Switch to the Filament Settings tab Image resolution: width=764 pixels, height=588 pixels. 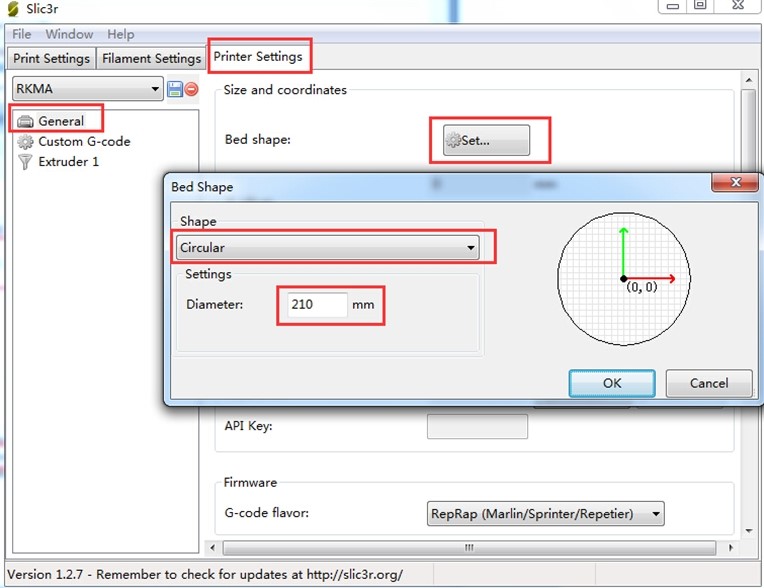tap(151, 59)
